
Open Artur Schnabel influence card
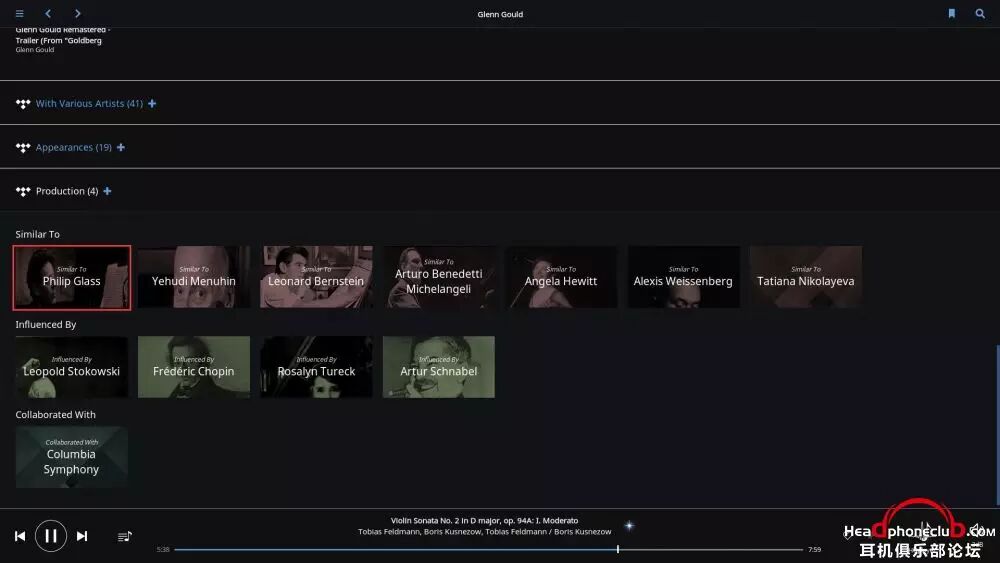[439, 367]
